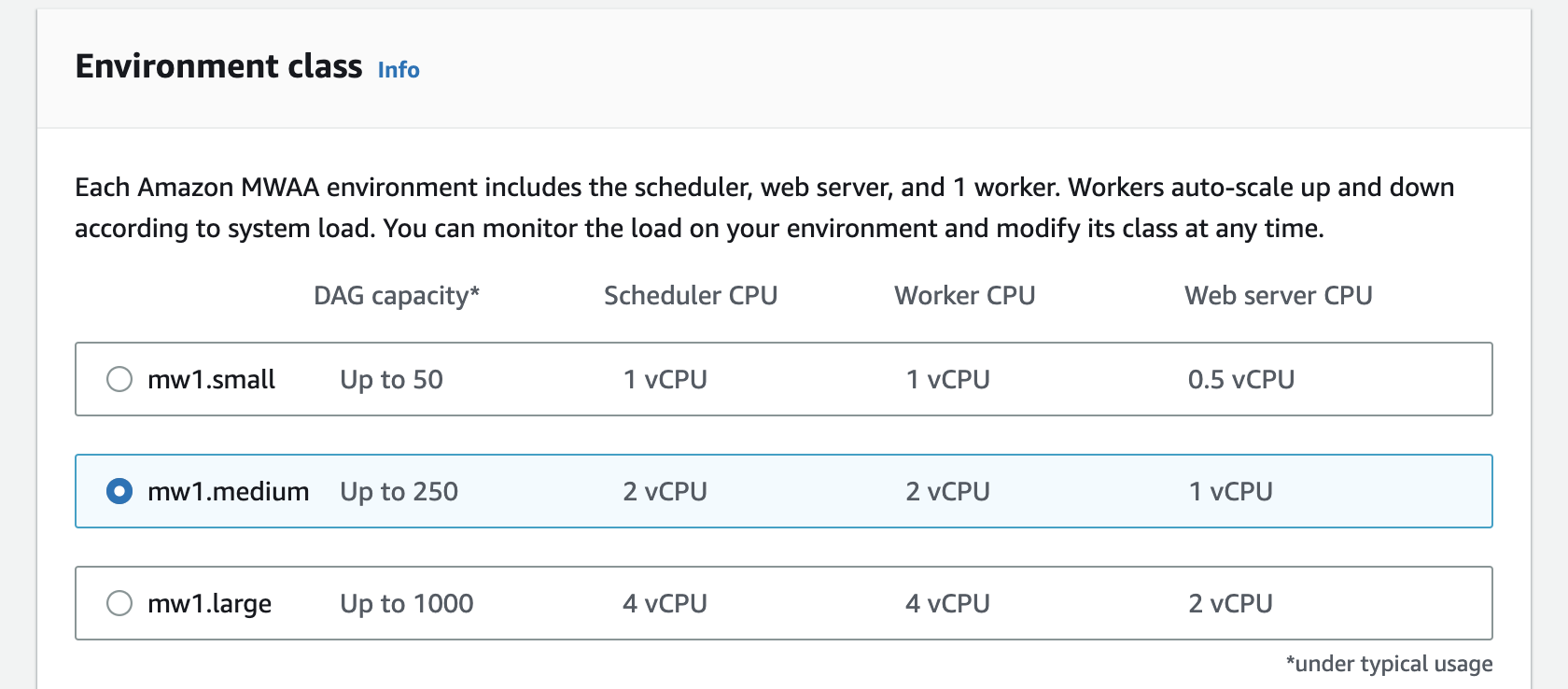
Task: Click the Worker CPU column header
Action: pyautogui.click(x=965, y=295)
